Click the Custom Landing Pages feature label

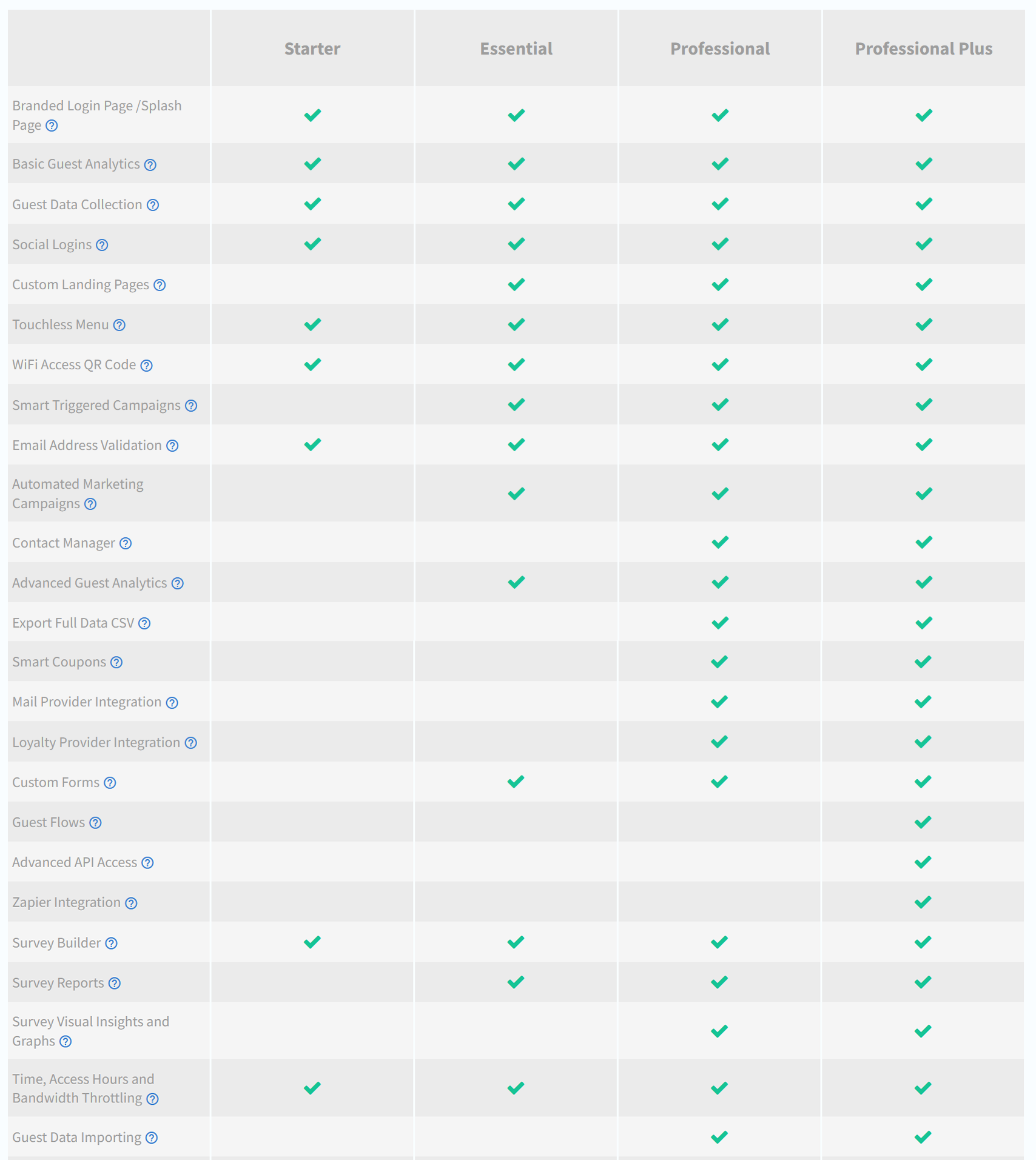click(81, 285)
